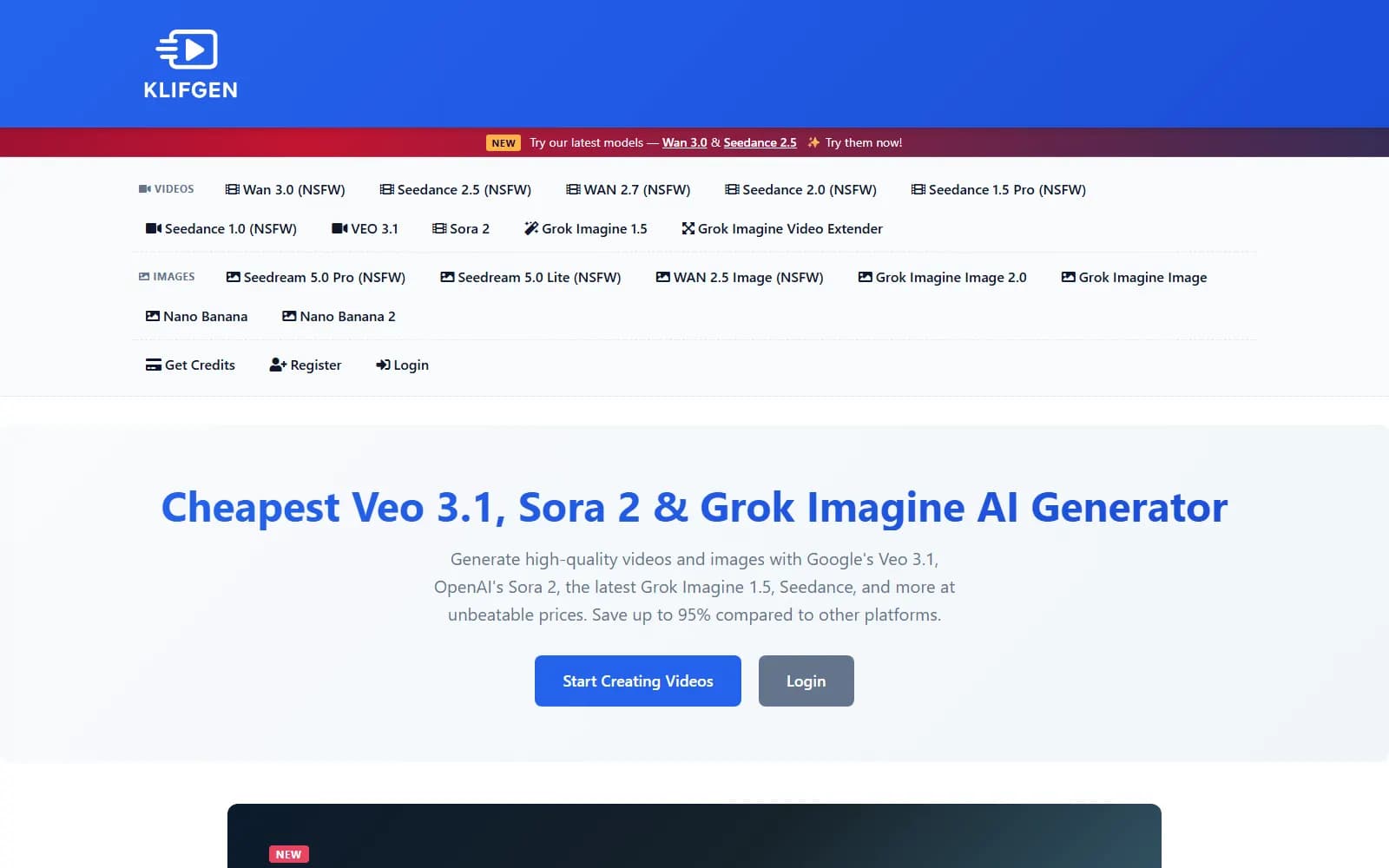Click the film icon beside Wan 3.0 (NSFW)
This screenshot has width=1389, height=868.
233,189
